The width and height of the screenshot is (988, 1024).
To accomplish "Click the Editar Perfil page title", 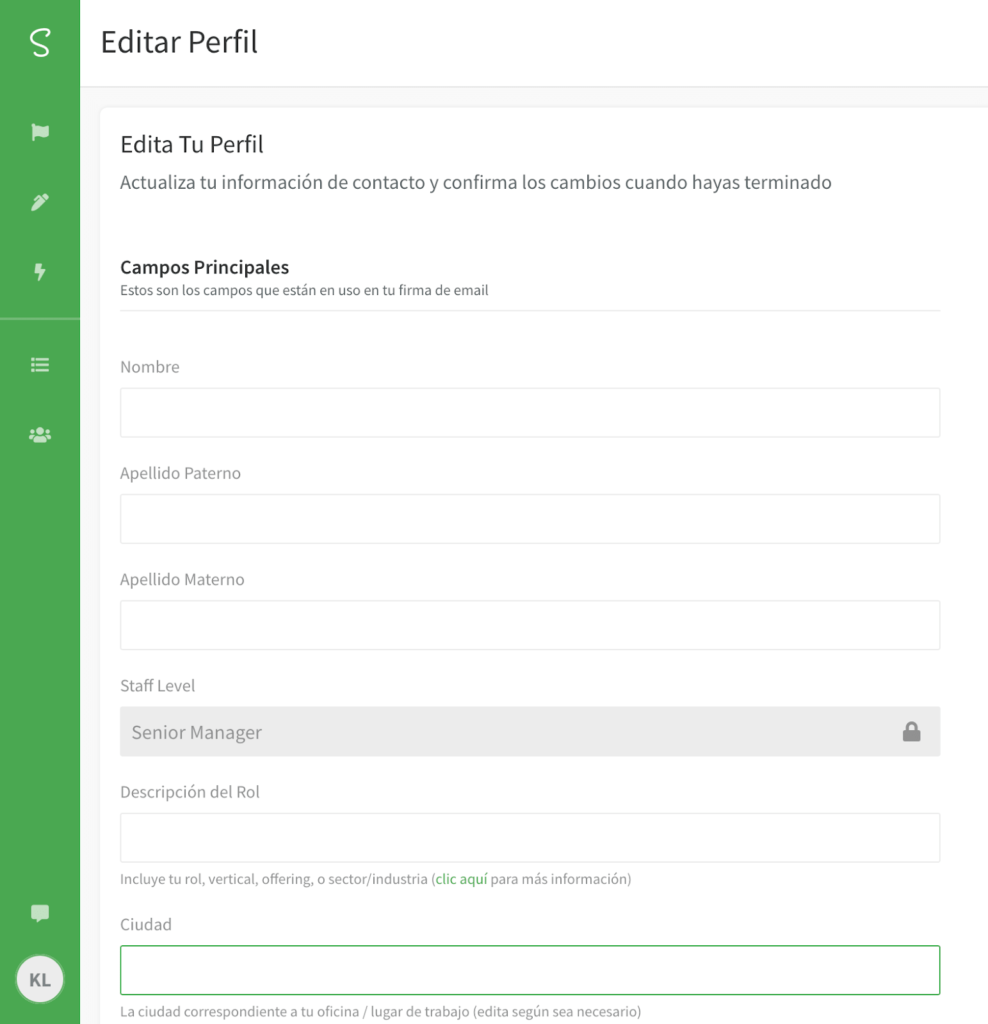I will click(179, 42).
